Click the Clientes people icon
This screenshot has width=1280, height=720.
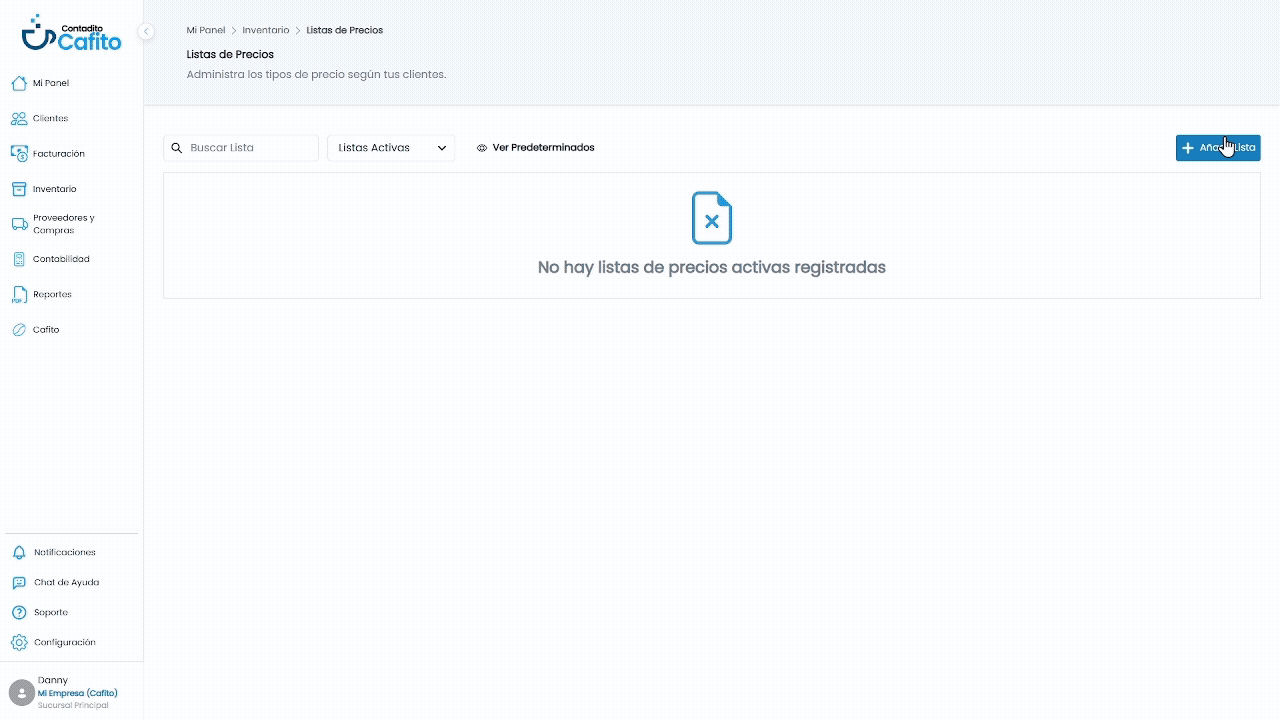(x=19, y=118)
